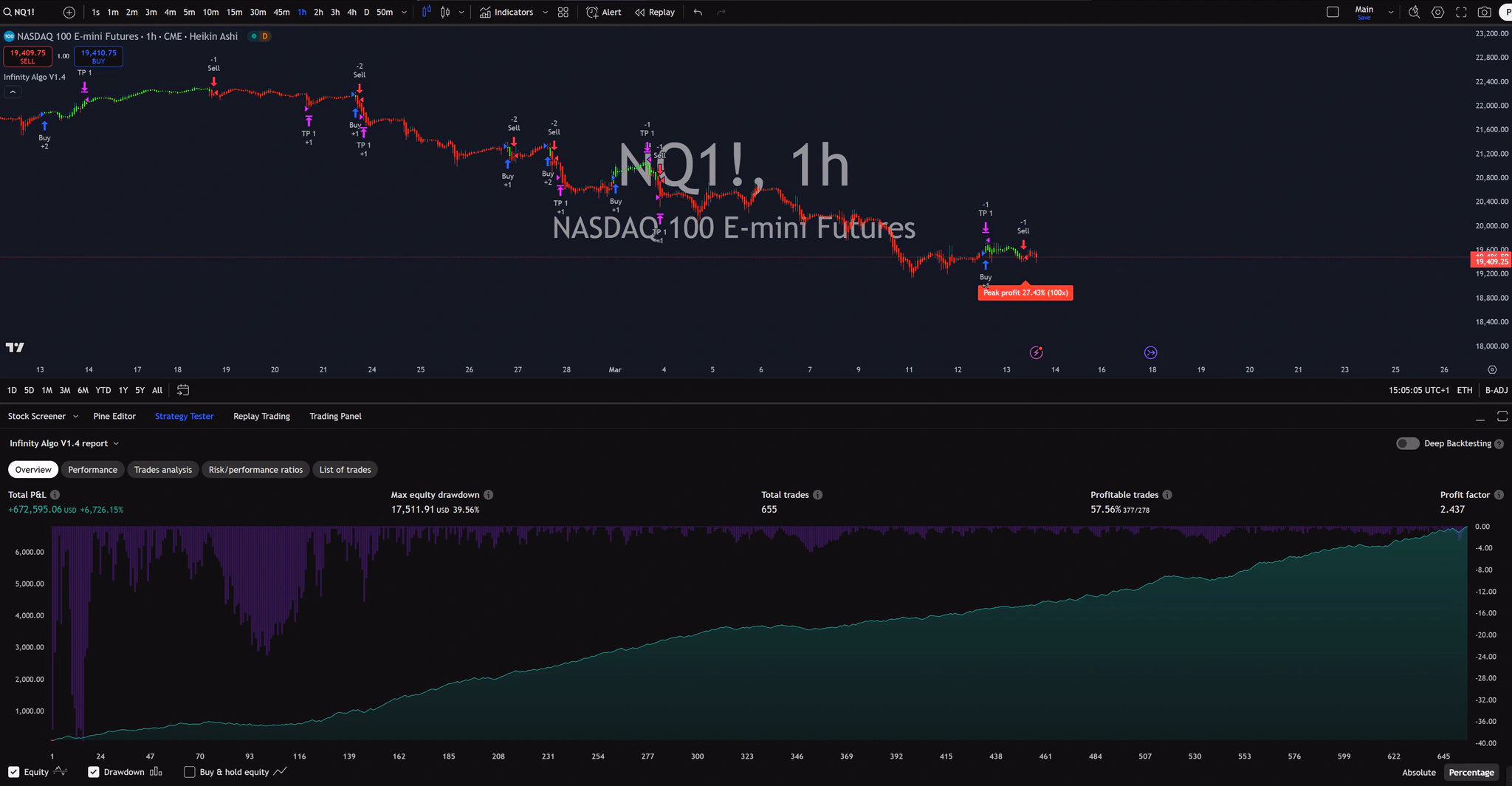This screenshot has height=786, width=1512.
Task: Enter fullscreen mode with the brackets icon
Action: (1462, 12)
